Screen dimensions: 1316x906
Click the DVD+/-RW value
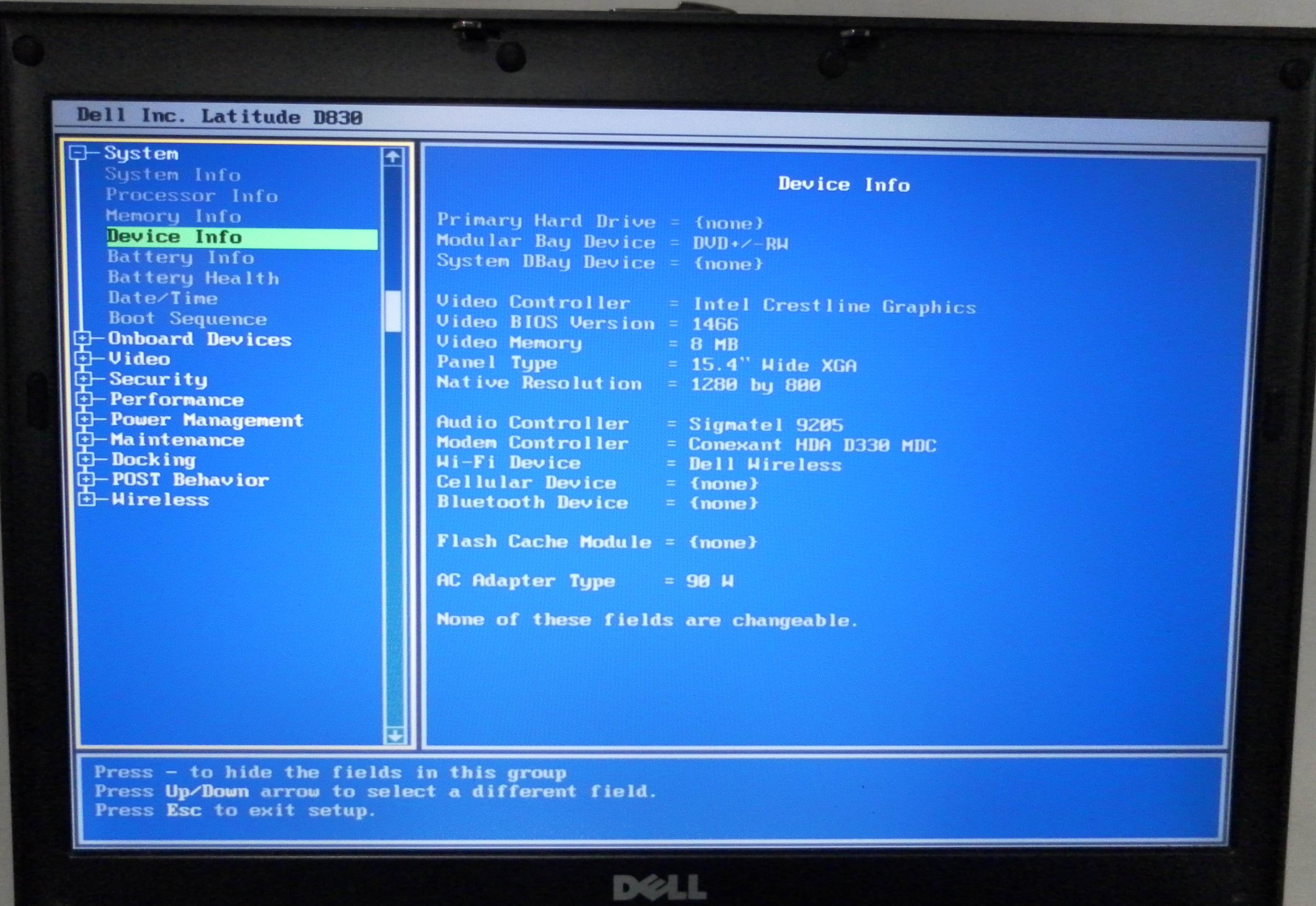740,244
